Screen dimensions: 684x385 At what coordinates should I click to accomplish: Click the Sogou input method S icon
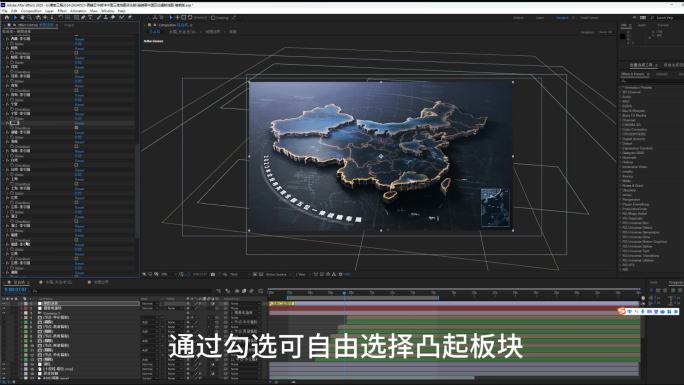[622, 311]
